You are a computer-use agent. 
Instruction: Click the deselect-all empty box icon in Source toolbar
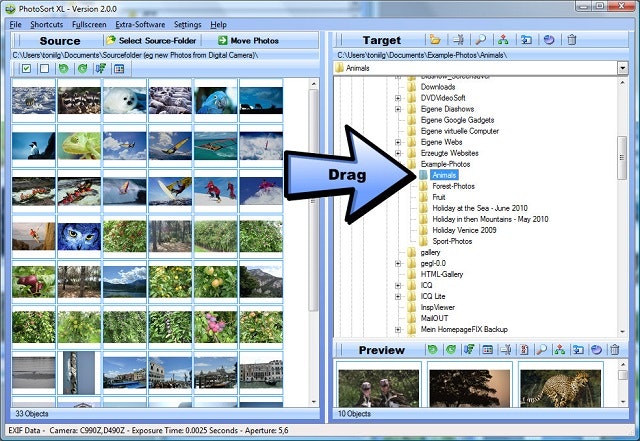[44, 69]
